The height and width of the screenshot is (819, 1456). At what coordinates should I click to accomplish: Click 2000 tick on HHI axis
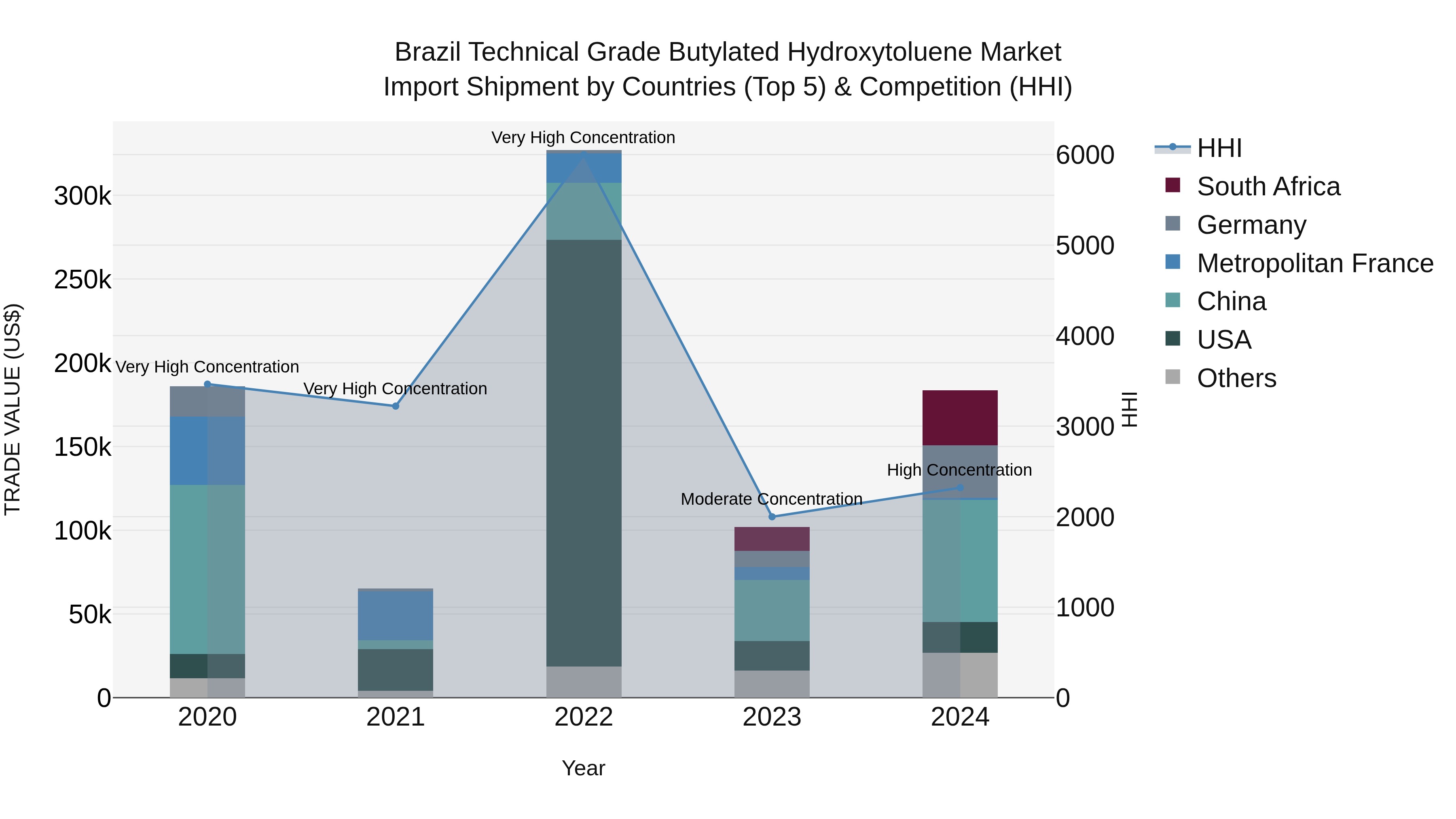pos(1085,518)
